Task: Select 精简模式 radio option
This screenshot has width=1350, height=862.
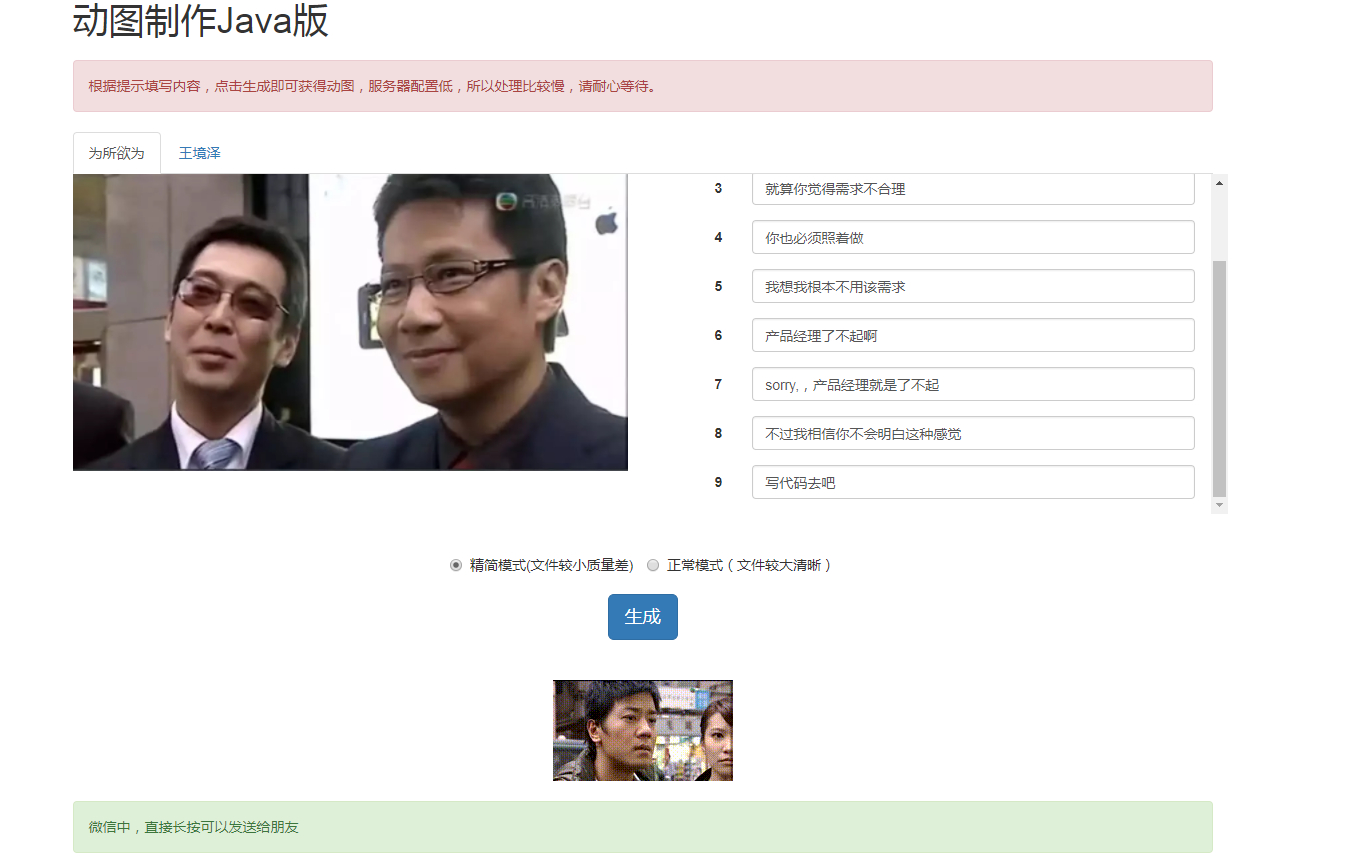Action: click(x=456, y=565)
